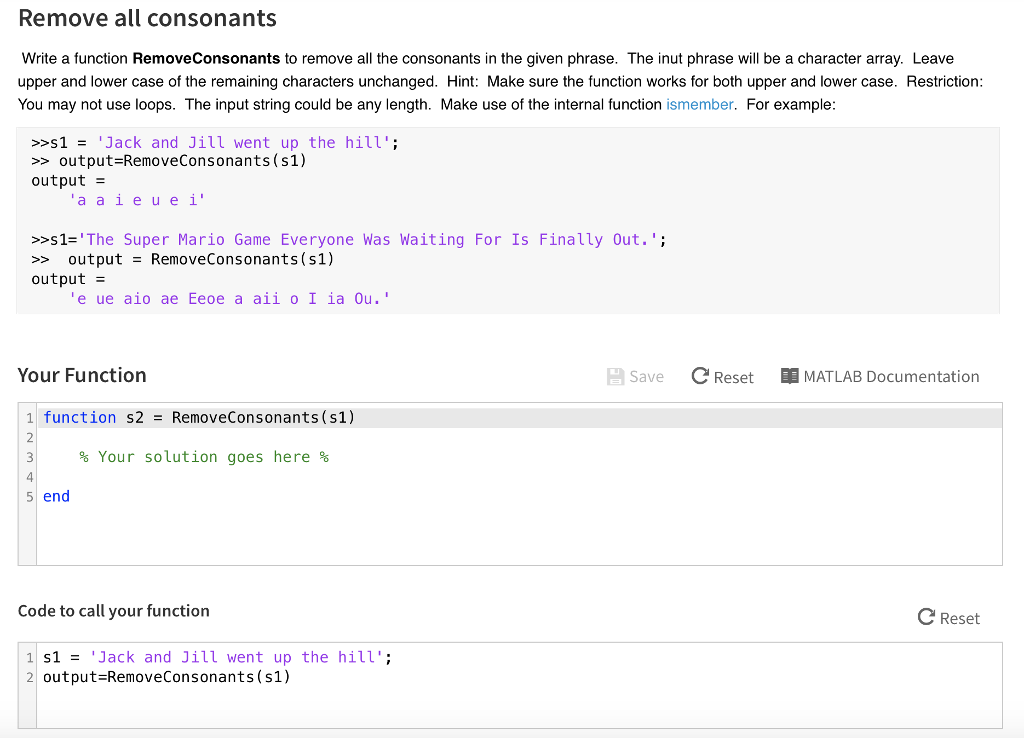Image resolution: width=1024 pixels, height=738 pixels.
Task: Click the refresh arrow beside 'Code to call your function'
Action: point(926,618)
